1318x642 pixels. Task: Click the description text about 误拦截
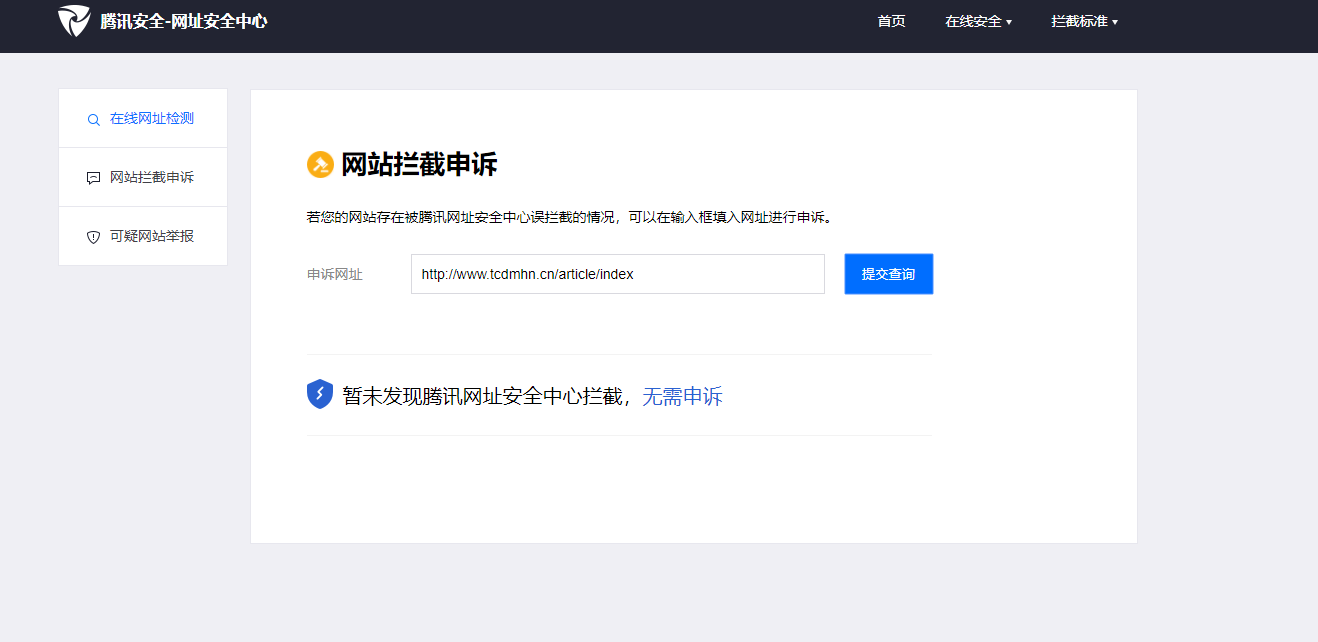(x=570, y=217)
